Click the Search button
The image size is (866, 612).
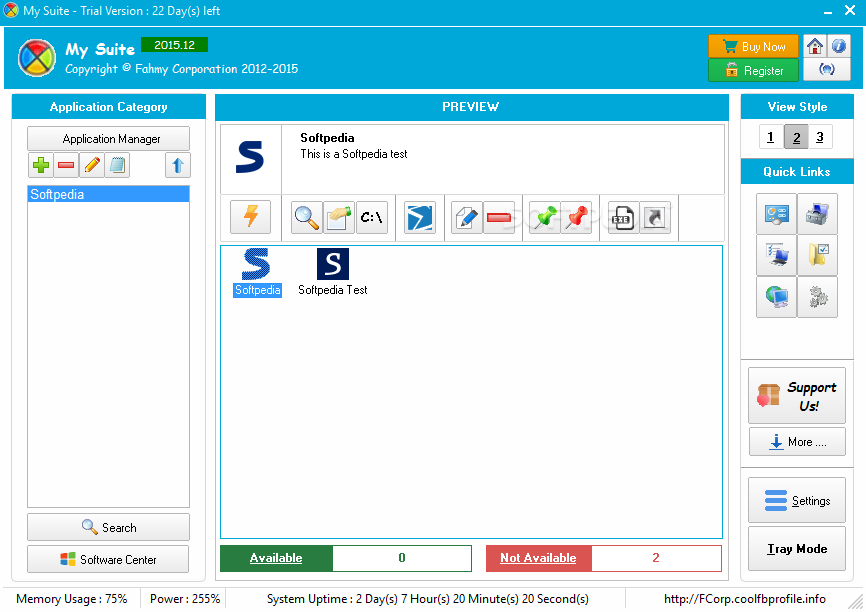click(x=108, y=527)
